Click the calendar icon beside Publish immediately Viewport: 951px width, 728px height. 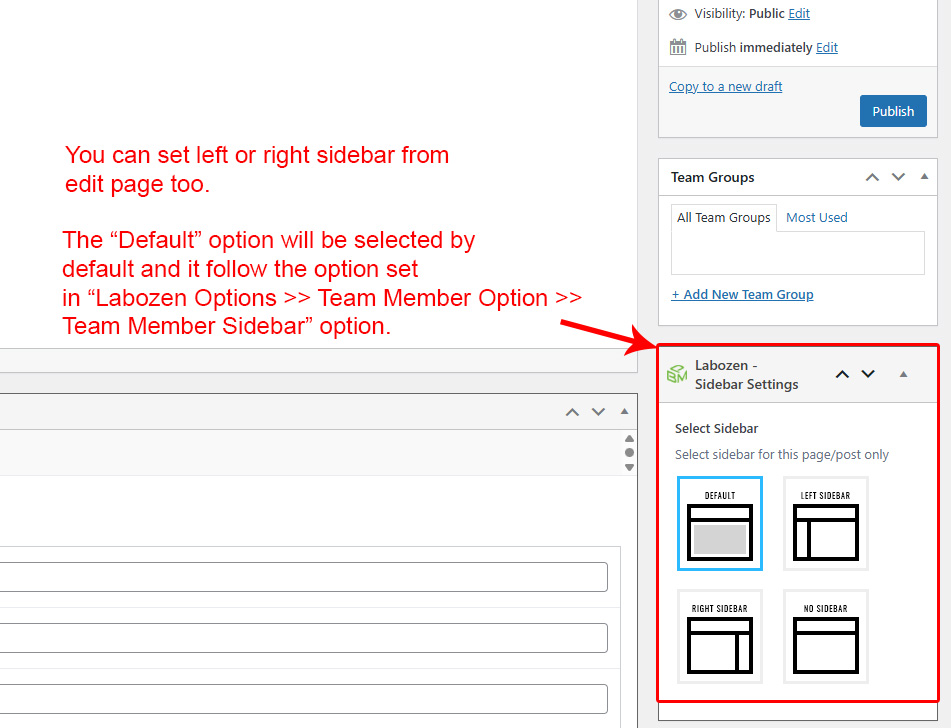[x=678, y=47]
